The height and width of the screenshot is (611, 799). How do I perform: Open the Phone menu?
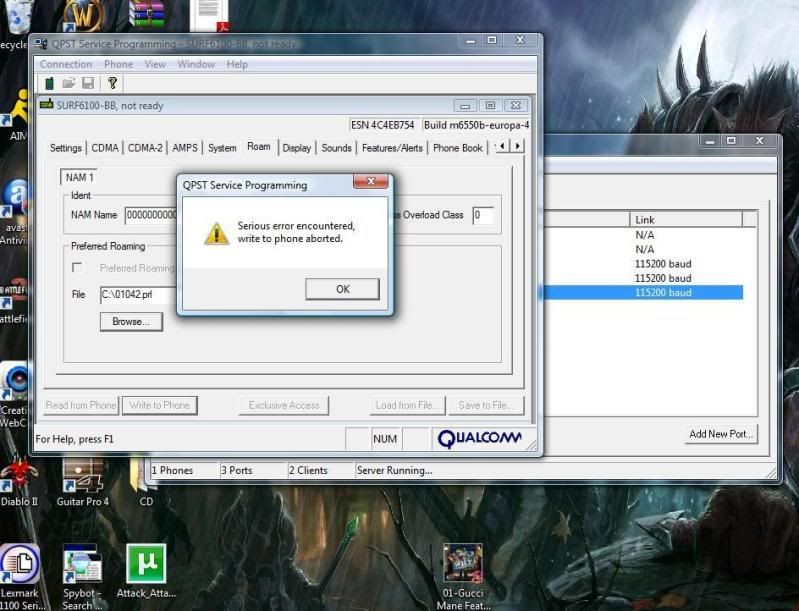(x=118, y=64)
